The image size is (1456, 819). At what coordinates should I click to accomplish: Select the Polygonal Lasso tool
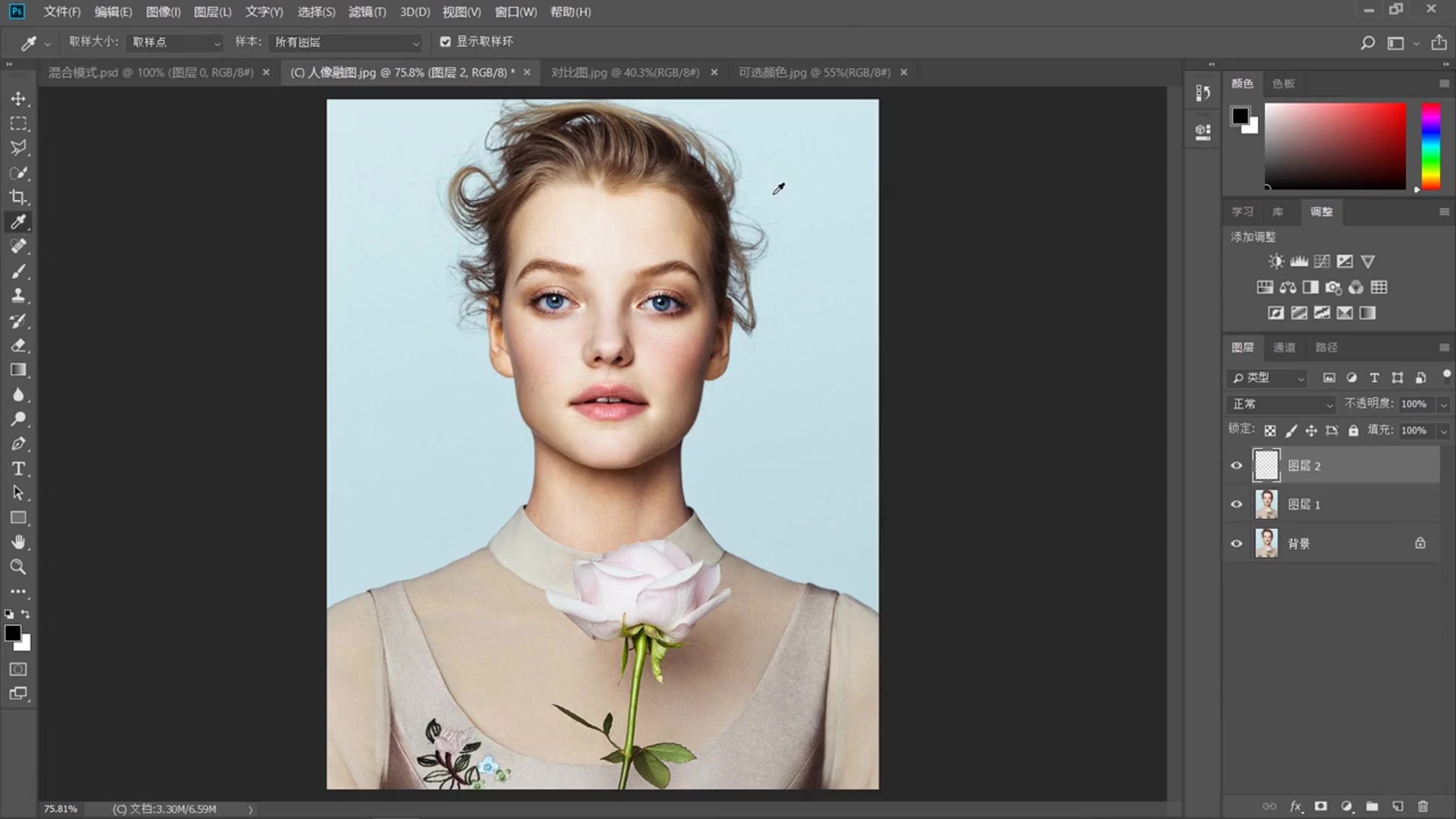coord(18,148)
